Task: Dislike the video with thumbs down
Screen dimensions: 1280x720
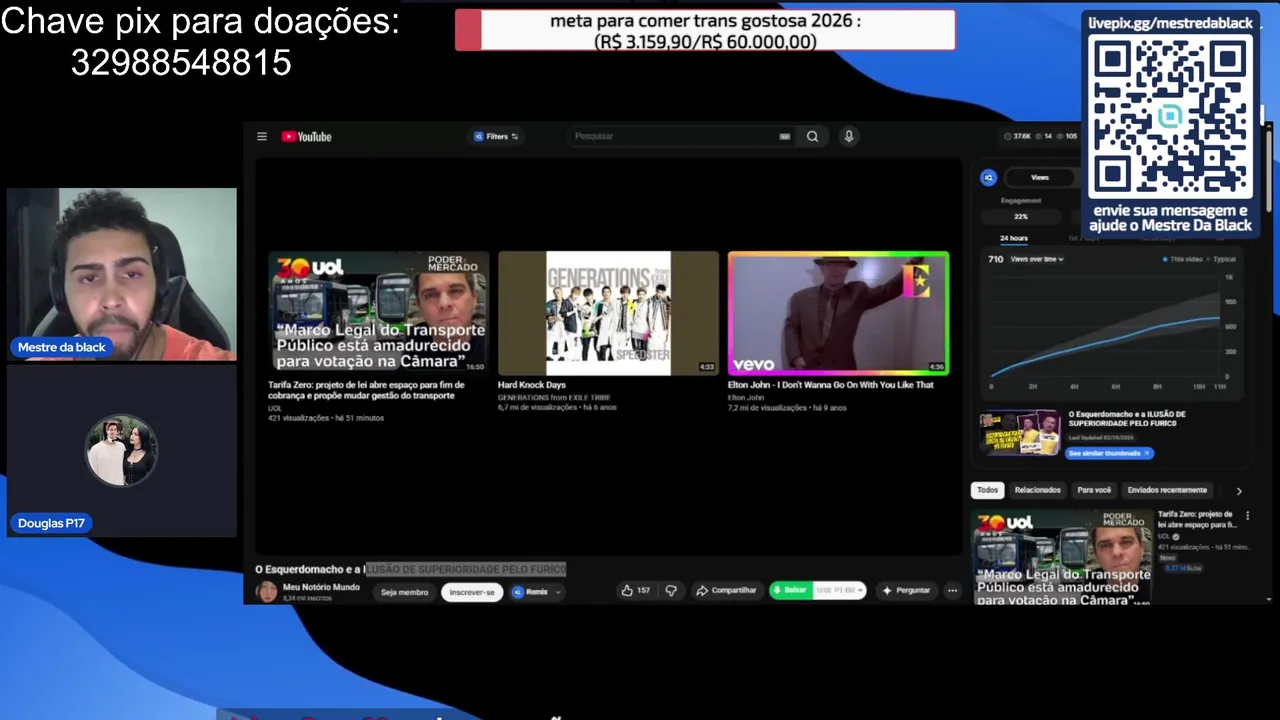Action: click(x=671, y=590)
